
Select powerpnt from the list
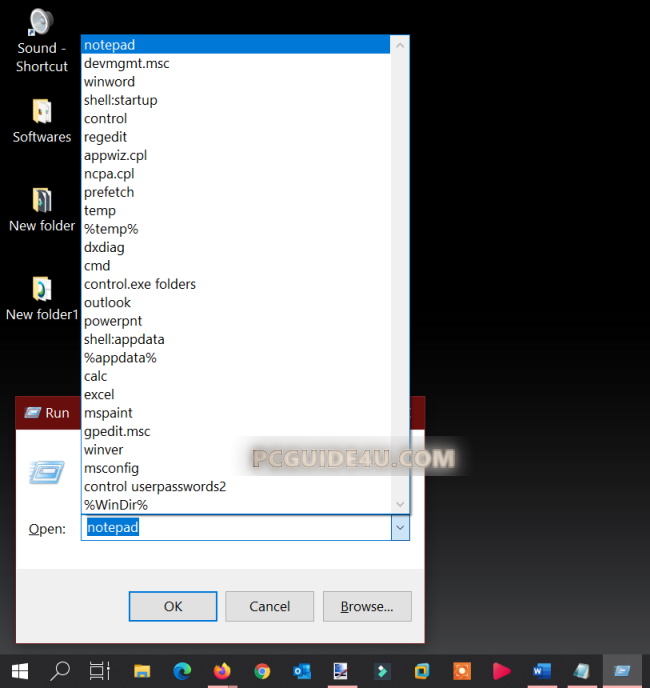point(236,321)
